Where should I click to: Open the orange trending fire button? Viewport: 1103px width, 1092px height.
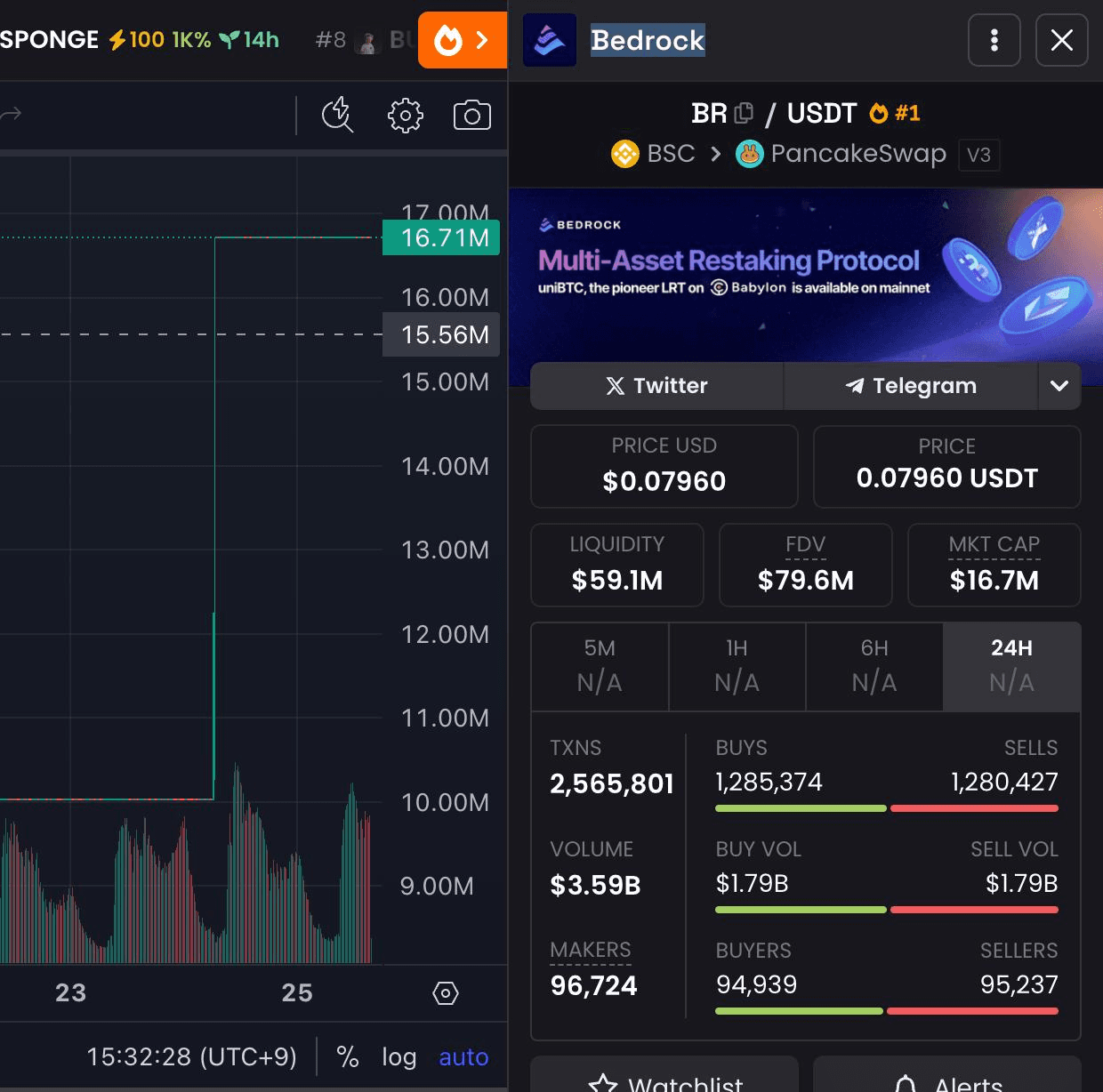point(463,40)
